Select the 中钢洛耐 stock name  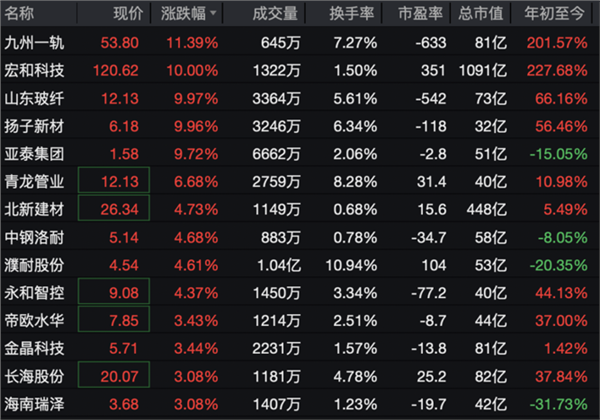[x=34, y=238]
